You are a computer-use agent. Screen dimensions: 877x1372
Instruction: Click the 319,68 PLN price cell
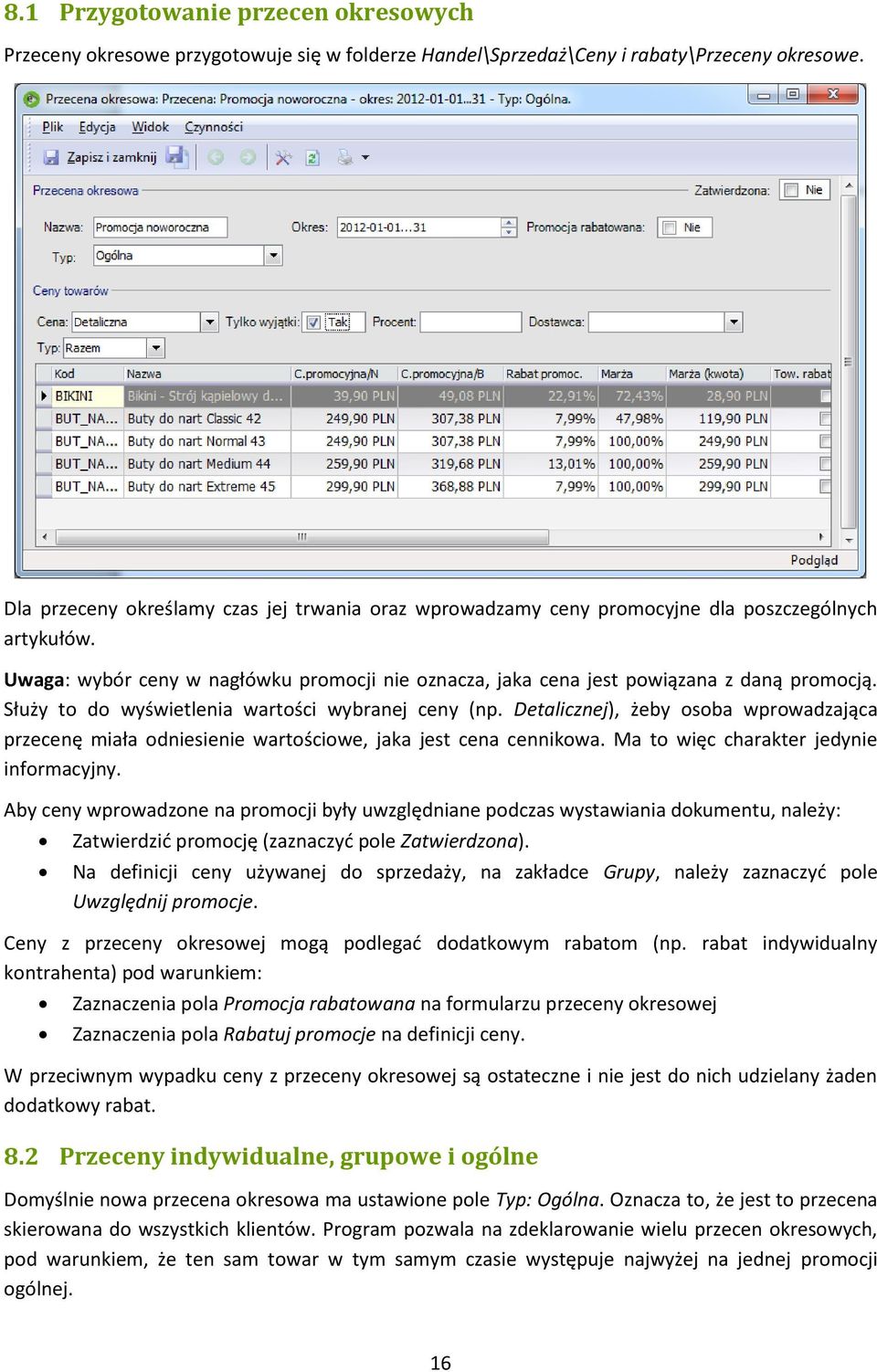click(450, 464)
